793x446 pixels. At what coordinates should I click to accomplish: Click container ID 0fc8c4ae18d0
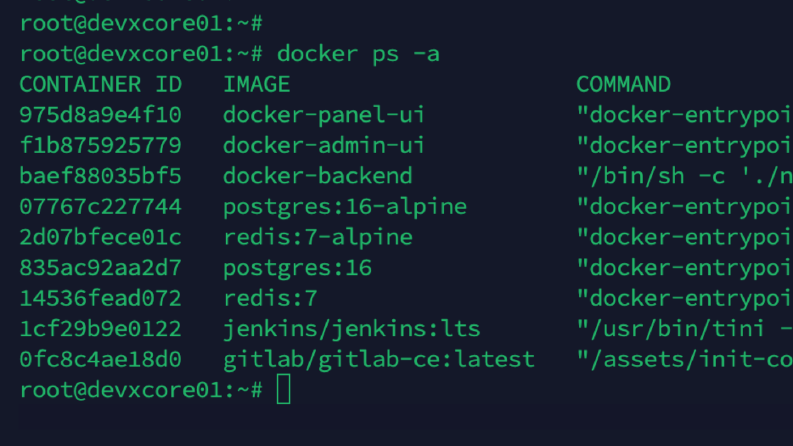click(100, 360)
